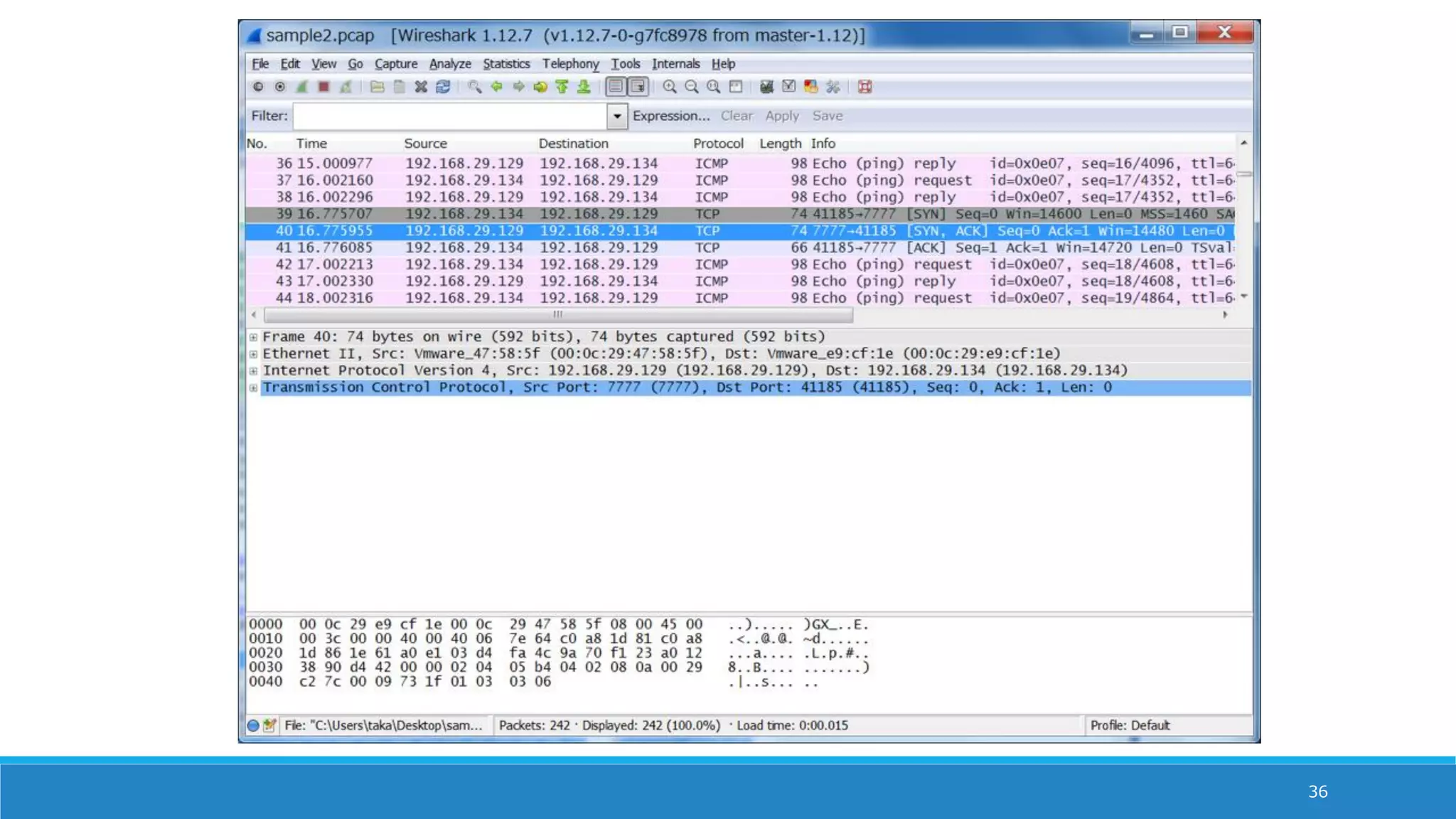Expand the Frame 40 tree node
Image resolution: width=1456 pixels, height=819 pixels.
(x=253, y=337)
